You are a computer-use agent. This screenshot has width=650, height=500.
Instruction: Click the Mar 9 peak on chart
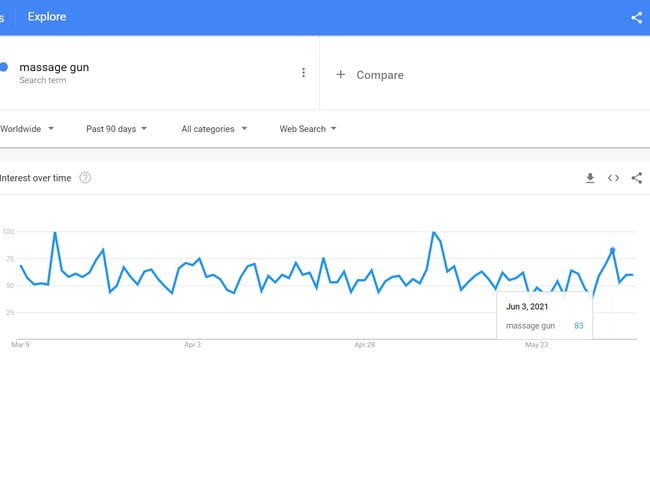coord(55,233)
